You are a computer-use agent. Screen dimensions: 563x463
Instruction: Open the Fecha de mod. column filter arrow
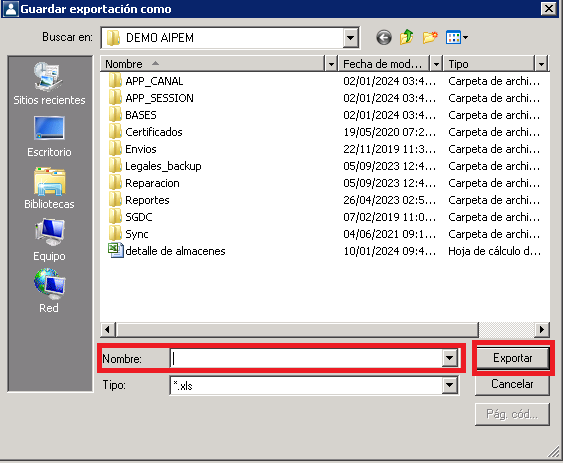[436, 64]
